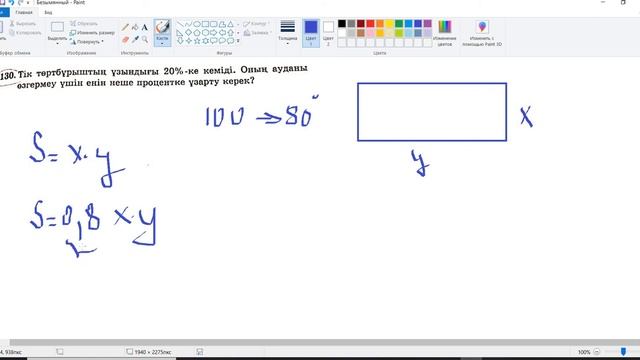Open the Повернуть (Rotate) dropdown
640x360 pixels.
87,42
